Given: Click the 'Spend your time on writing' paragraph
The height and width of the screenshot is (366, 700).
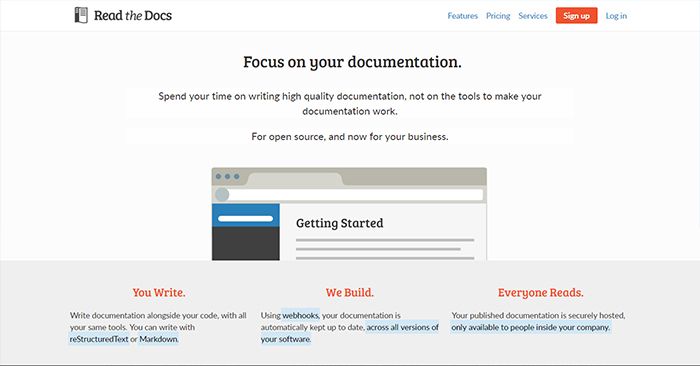Looking at the screenshot, I should click(350, 104).
